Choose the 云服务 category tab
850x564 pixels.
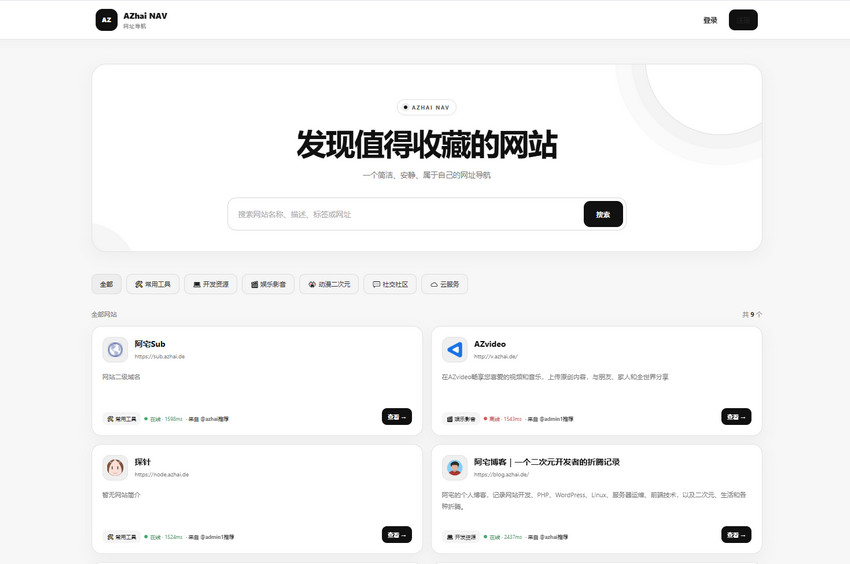point(445,284)
